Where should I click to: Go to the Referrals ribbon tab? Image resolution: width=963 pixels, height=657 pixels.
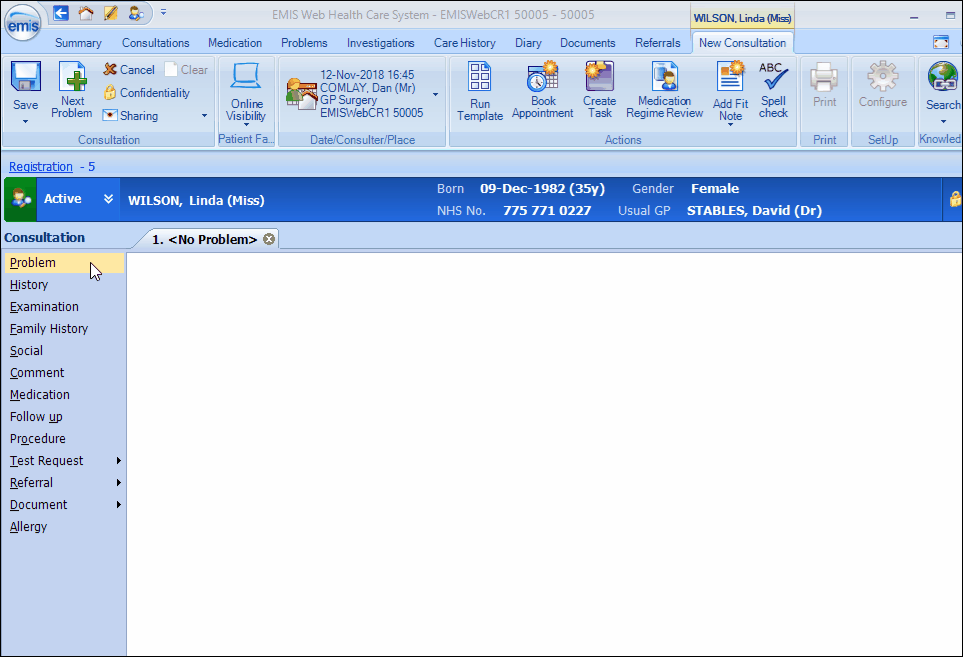tap(658, 43)
